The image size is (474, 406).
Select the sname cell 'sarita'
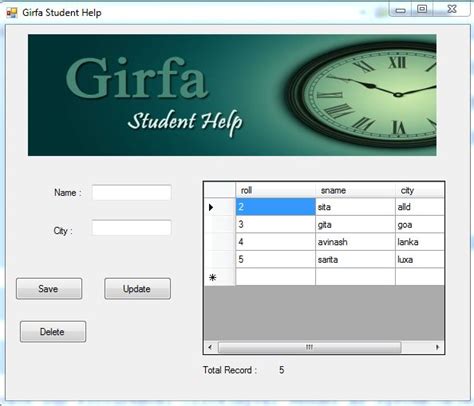coord(355,259)
